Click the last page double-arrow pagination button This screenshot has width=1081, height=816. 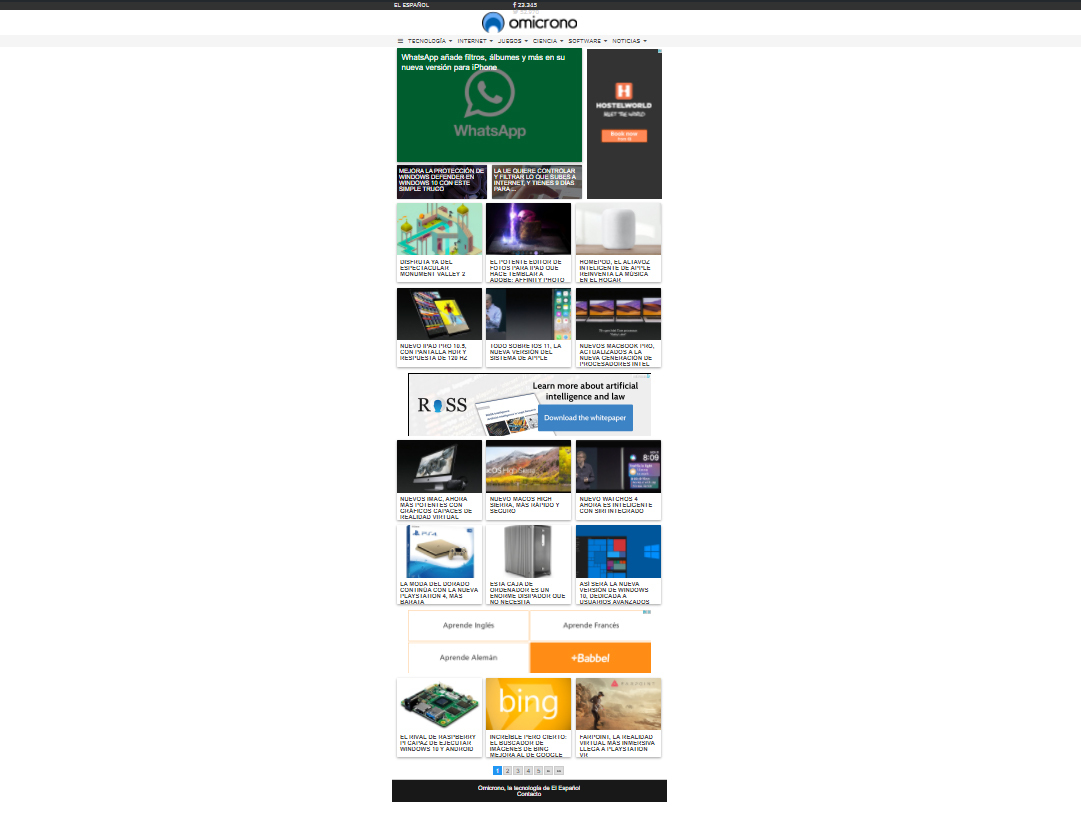coord(559,771)
